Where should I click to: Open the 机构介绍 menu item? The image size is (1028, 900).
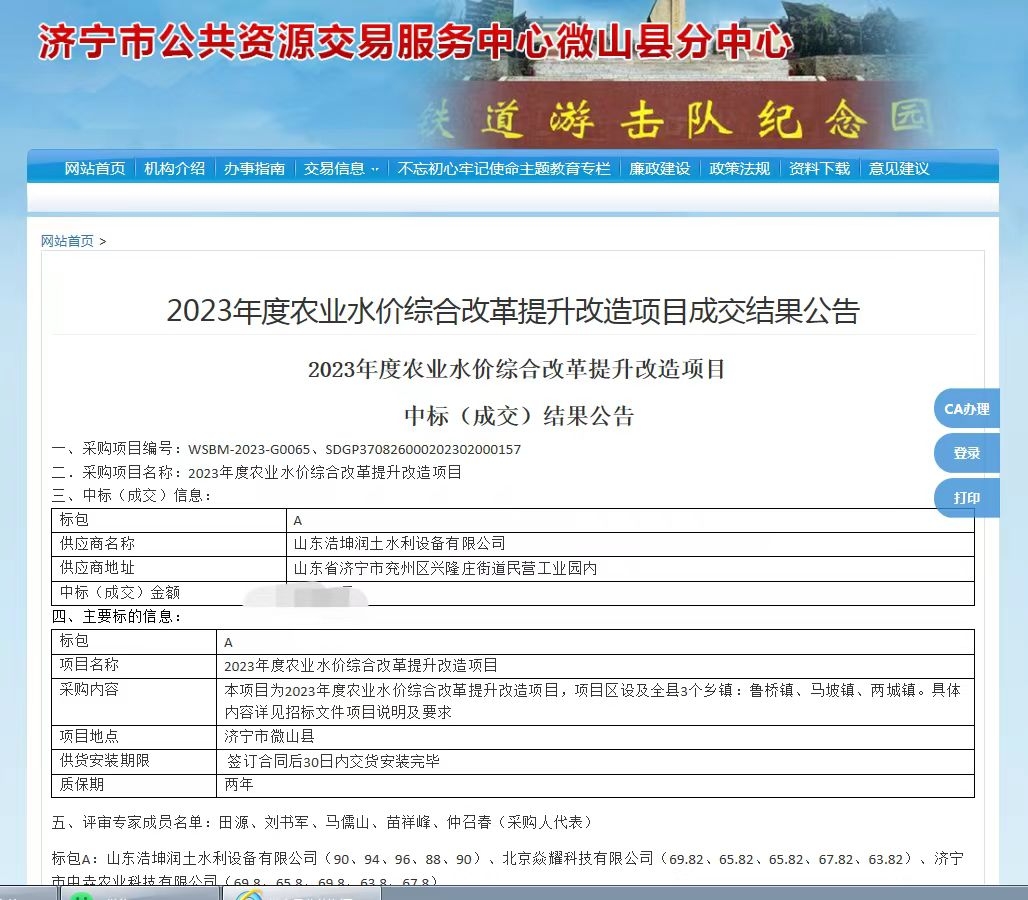176,168
